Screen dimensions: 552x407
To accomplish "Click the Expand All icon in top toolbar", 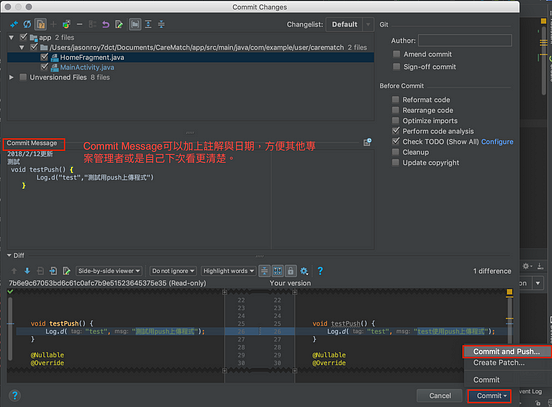I will click(148, 24).
